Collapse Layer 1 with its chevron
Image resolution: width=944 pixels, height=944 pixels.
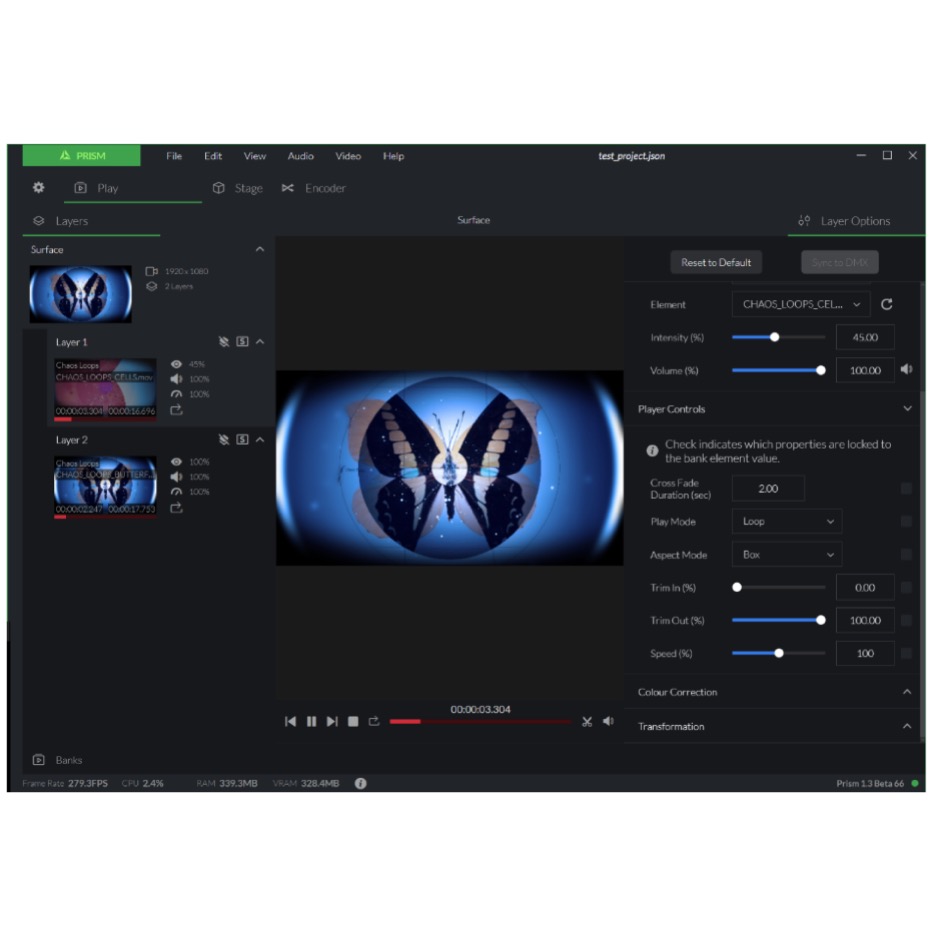260,342
